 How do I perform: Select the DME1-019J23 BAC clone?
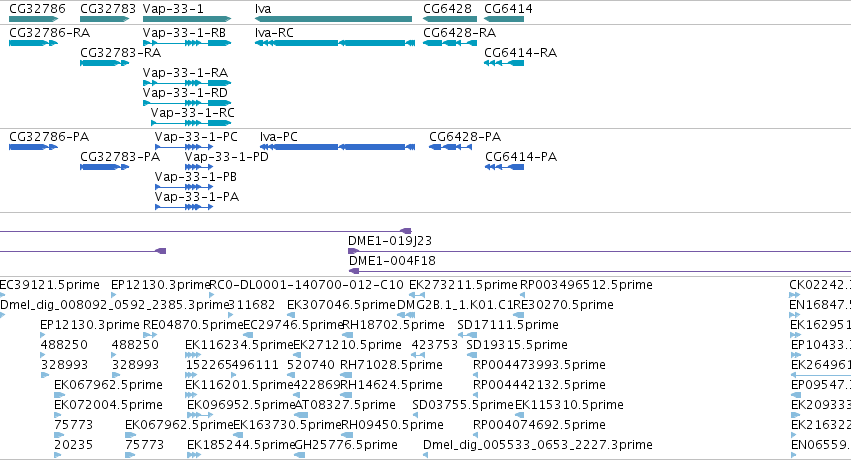tap(599, 251)
